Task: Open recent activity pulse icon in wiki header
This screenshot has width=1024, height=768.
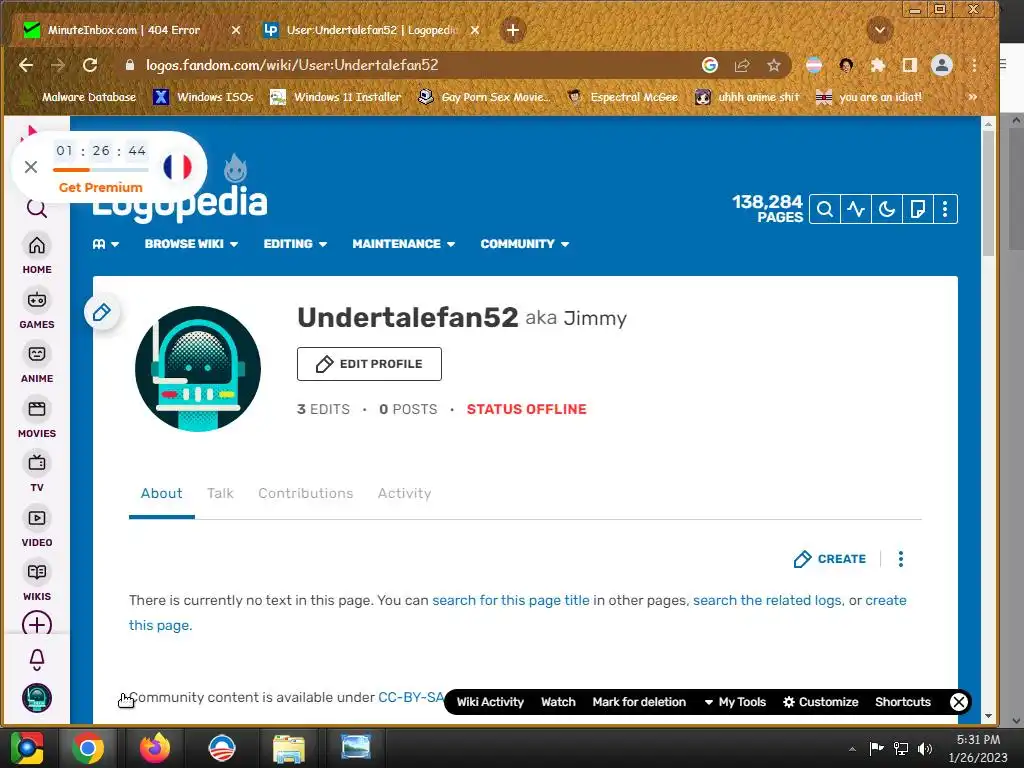Action: tap(856, 209)
